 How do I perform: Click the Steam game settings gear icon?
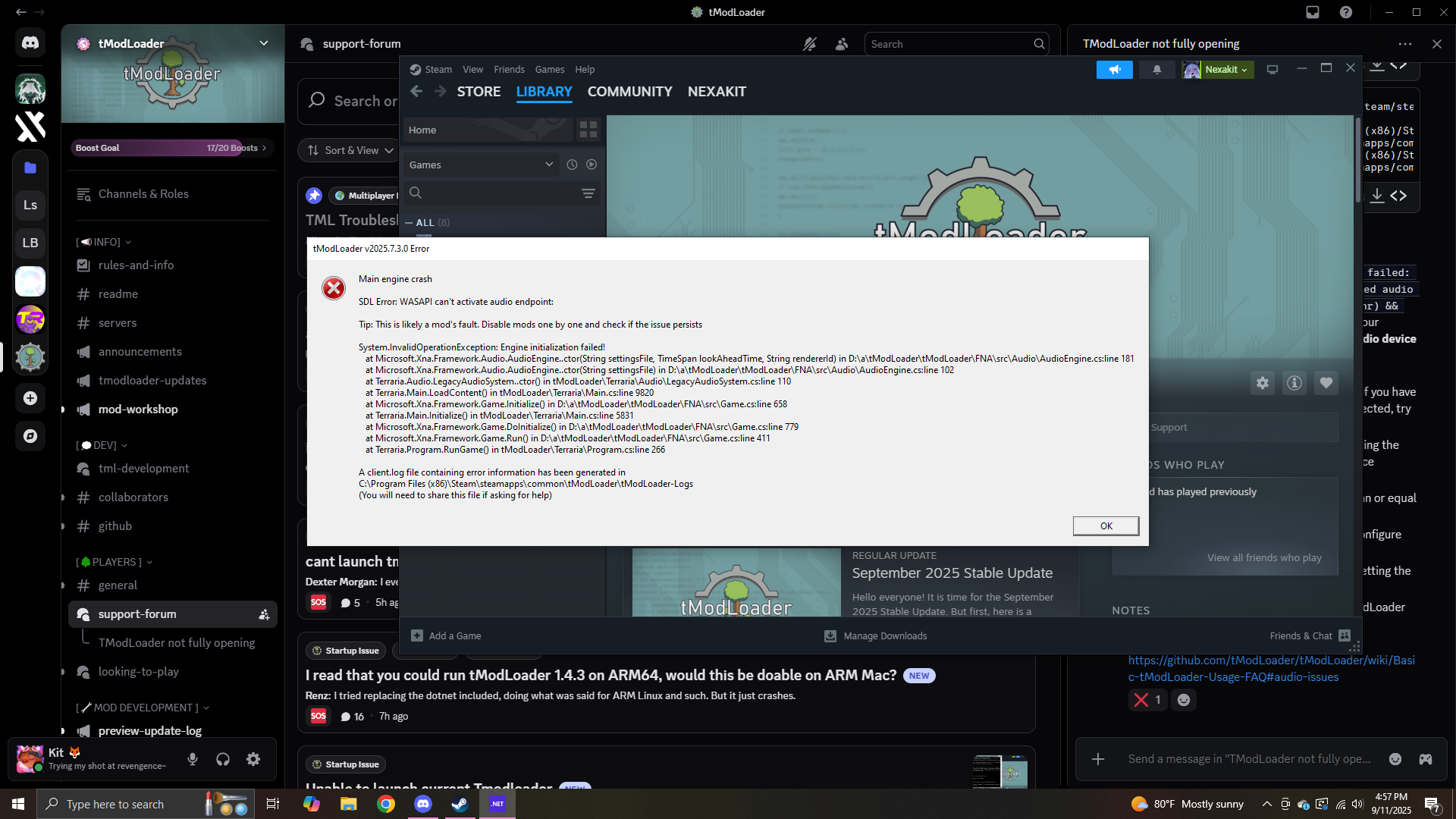1262,383
